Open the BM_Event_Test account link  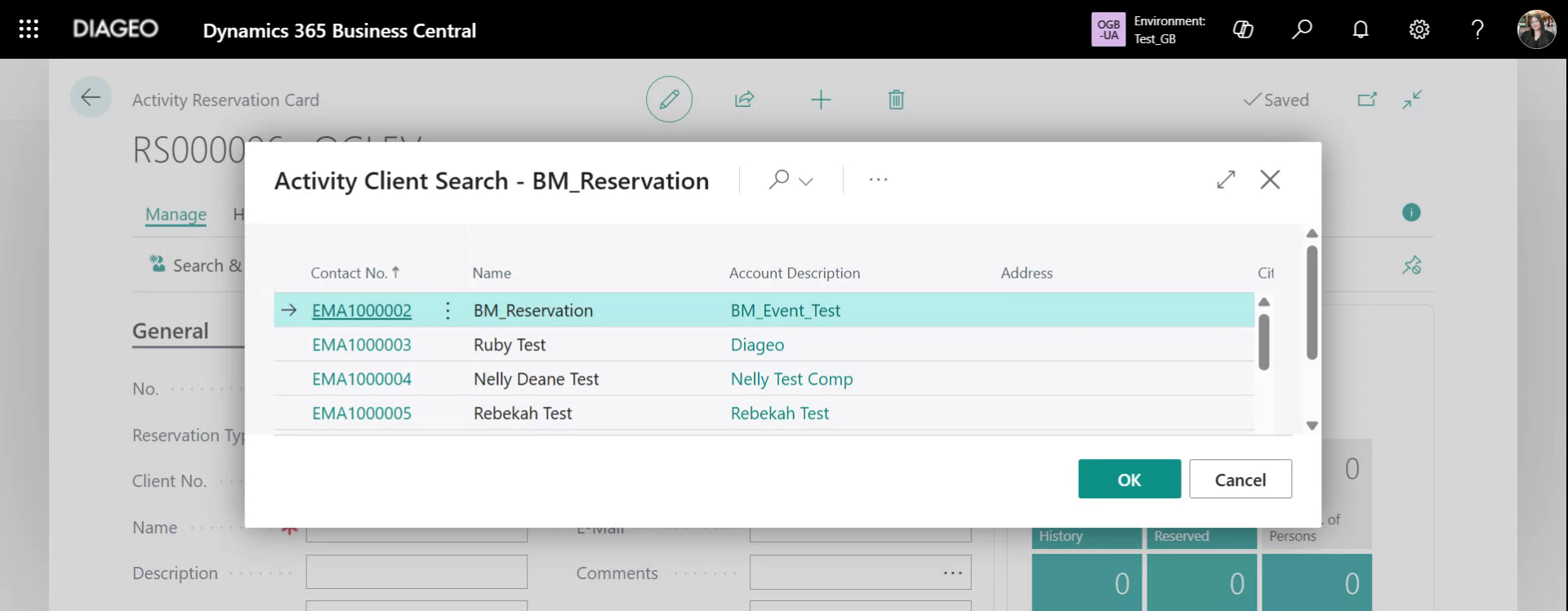coord(786,310)
